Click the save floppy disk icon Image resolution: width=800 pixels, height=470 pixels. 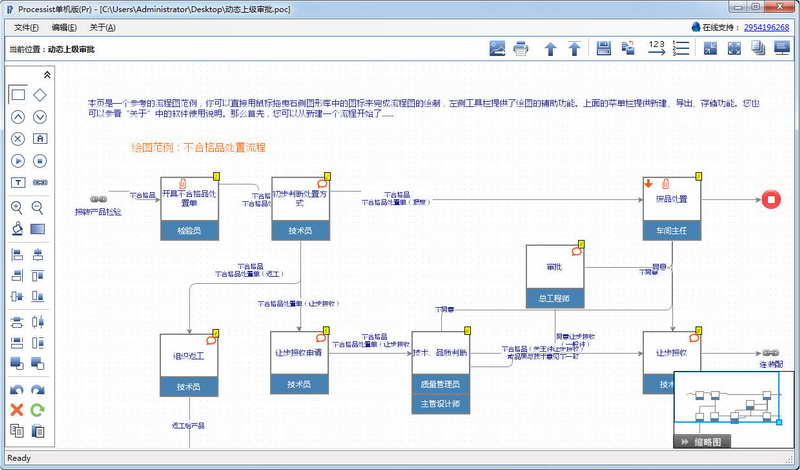[x=604, y=48]
